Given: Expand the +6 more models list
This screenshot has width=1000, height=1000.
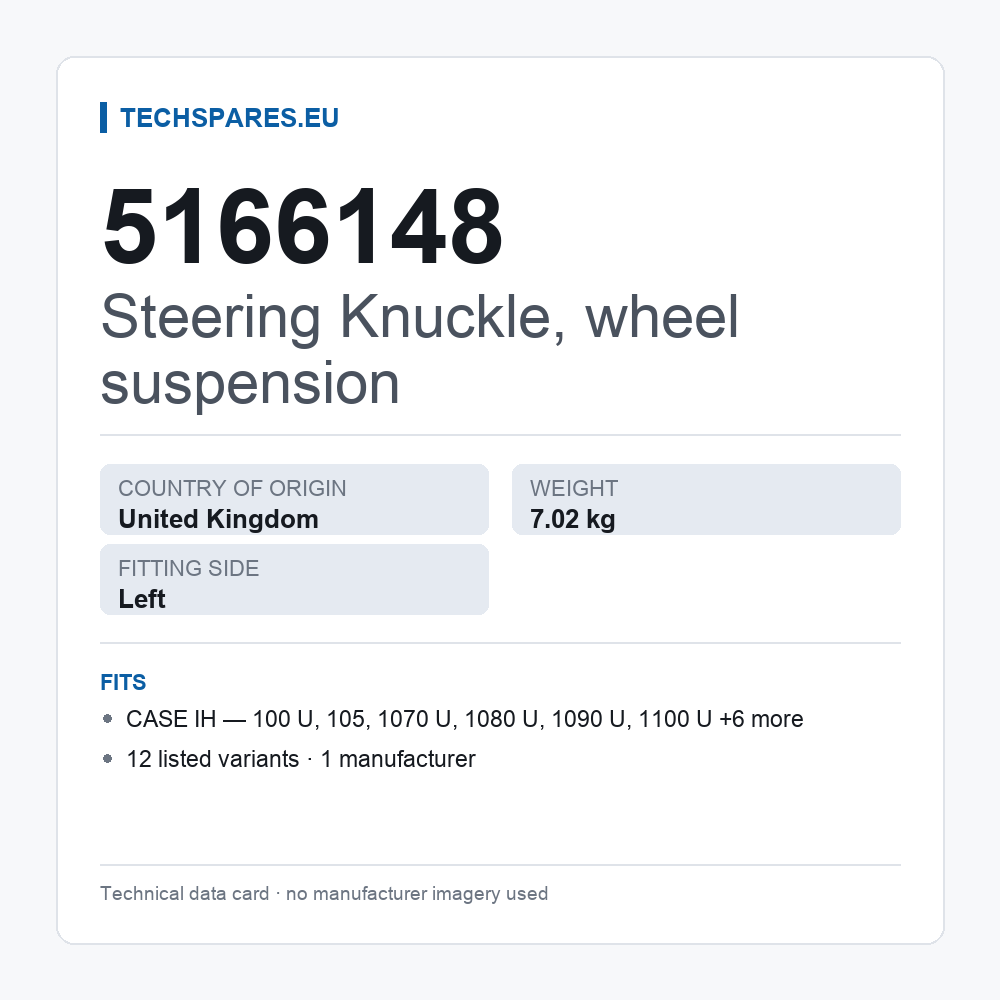Looking at the screenshot, I should click(x=761, y=719).
